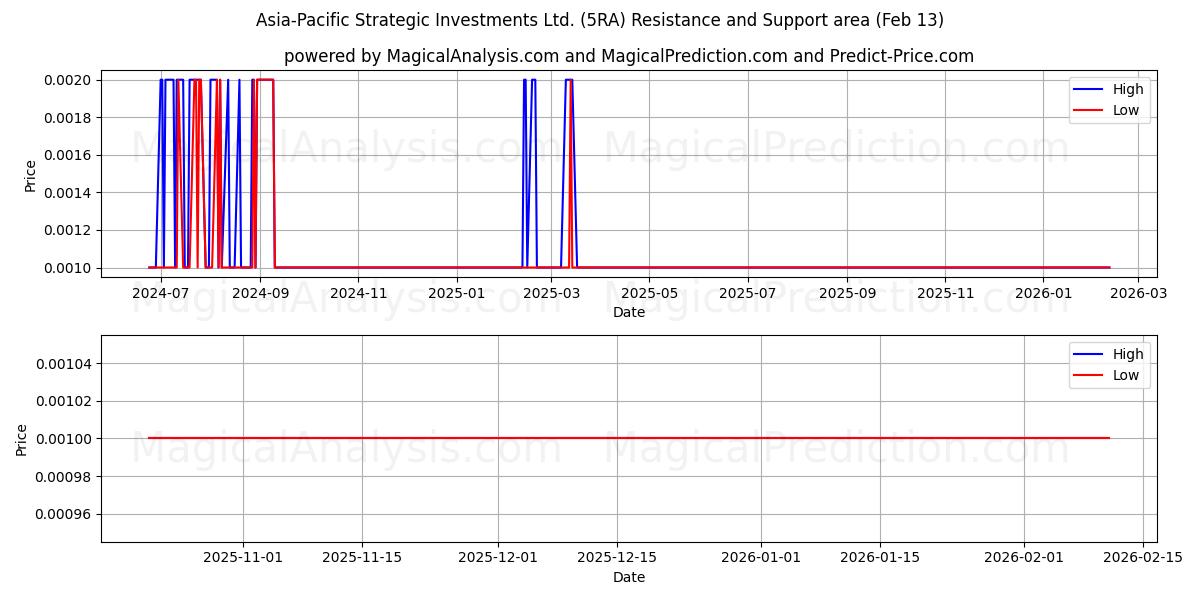Screen dimensions: 1200x600
Task: Click the 2025-07 date tick label
Action: click(747, 294)
